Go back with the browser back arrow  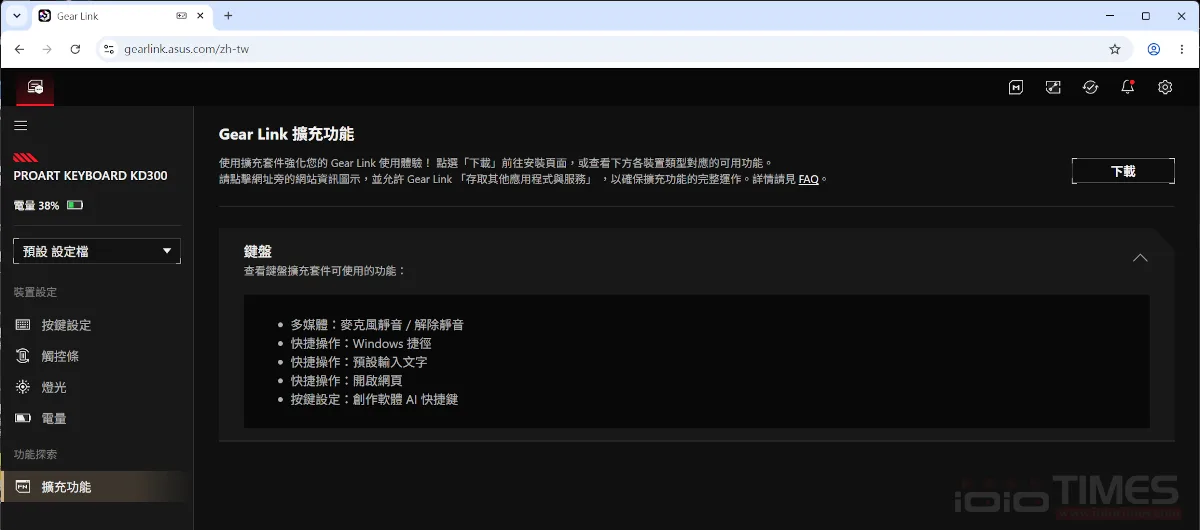(20, 49)
